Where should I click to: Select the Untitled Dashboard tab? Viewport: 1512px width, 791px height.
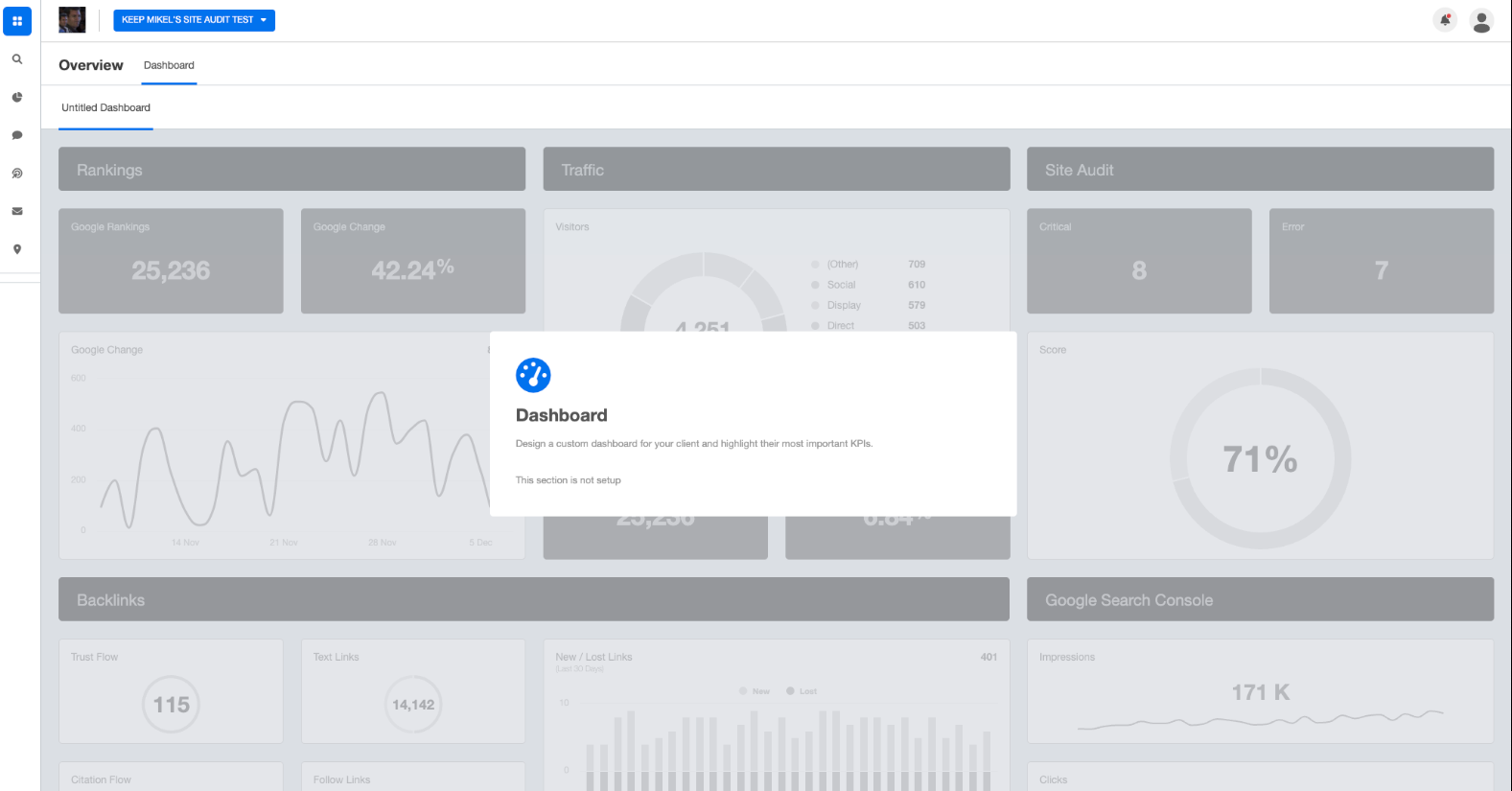tap(105, 108)
